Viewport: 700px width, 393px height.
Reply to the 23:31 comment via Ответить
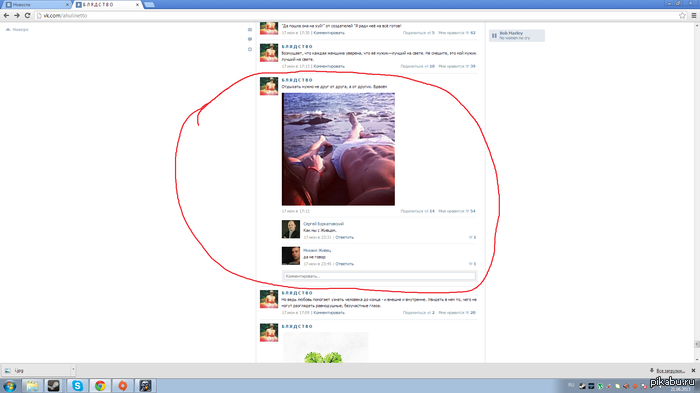click(x=344, y=237)
